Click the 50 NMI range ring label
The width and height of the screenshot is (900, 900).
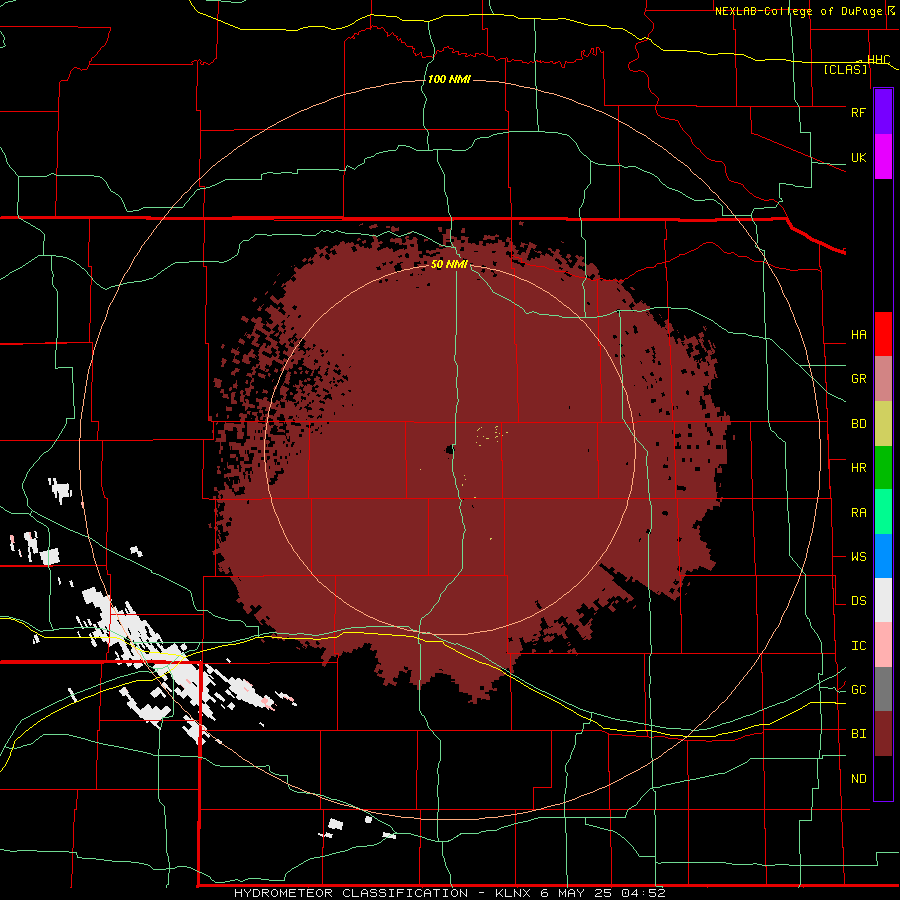click(449, 265)
